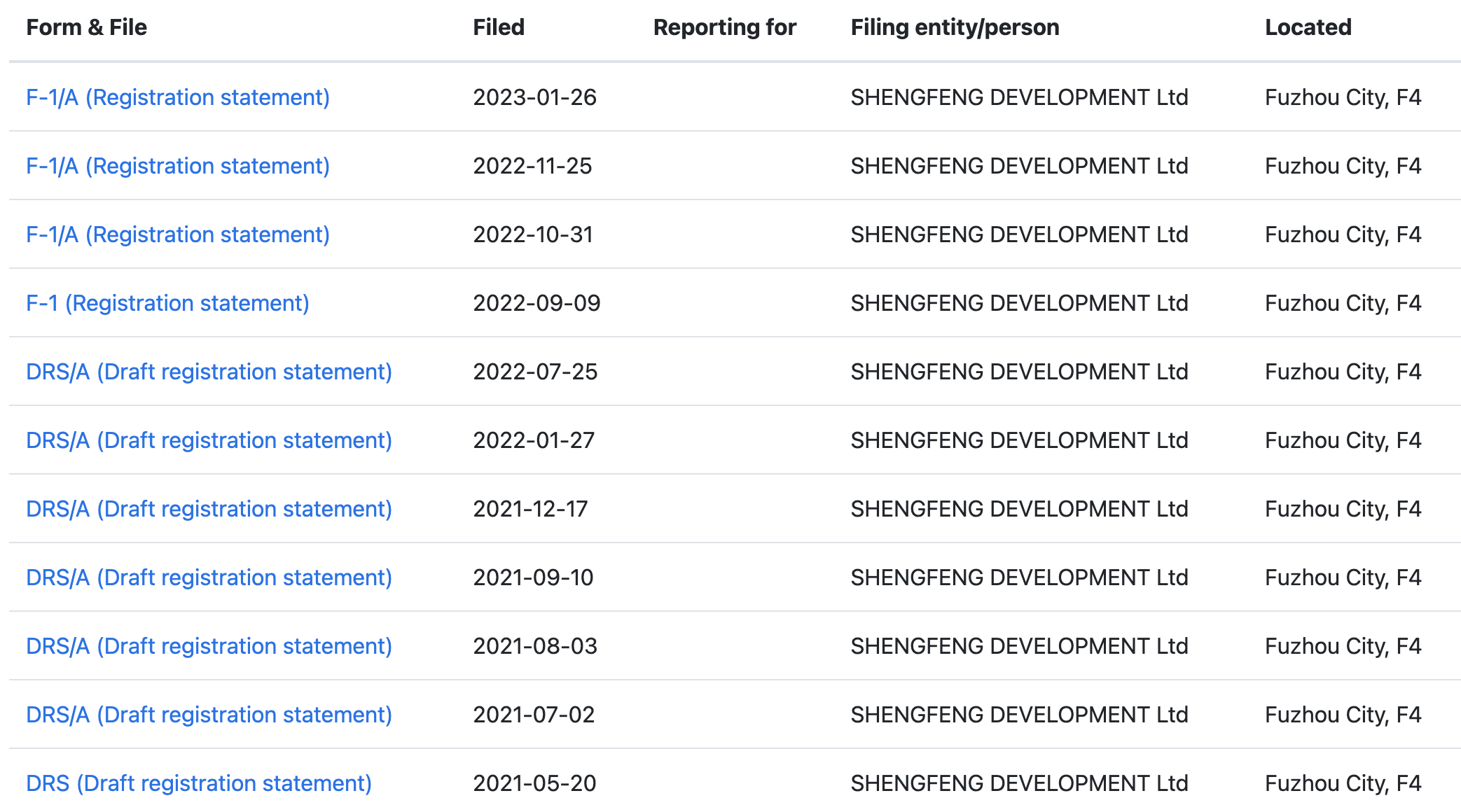Viewport: 1461px width, 812px height.
Task: Select the filed date 2022-11-25
Action: (x=532, y=166)
